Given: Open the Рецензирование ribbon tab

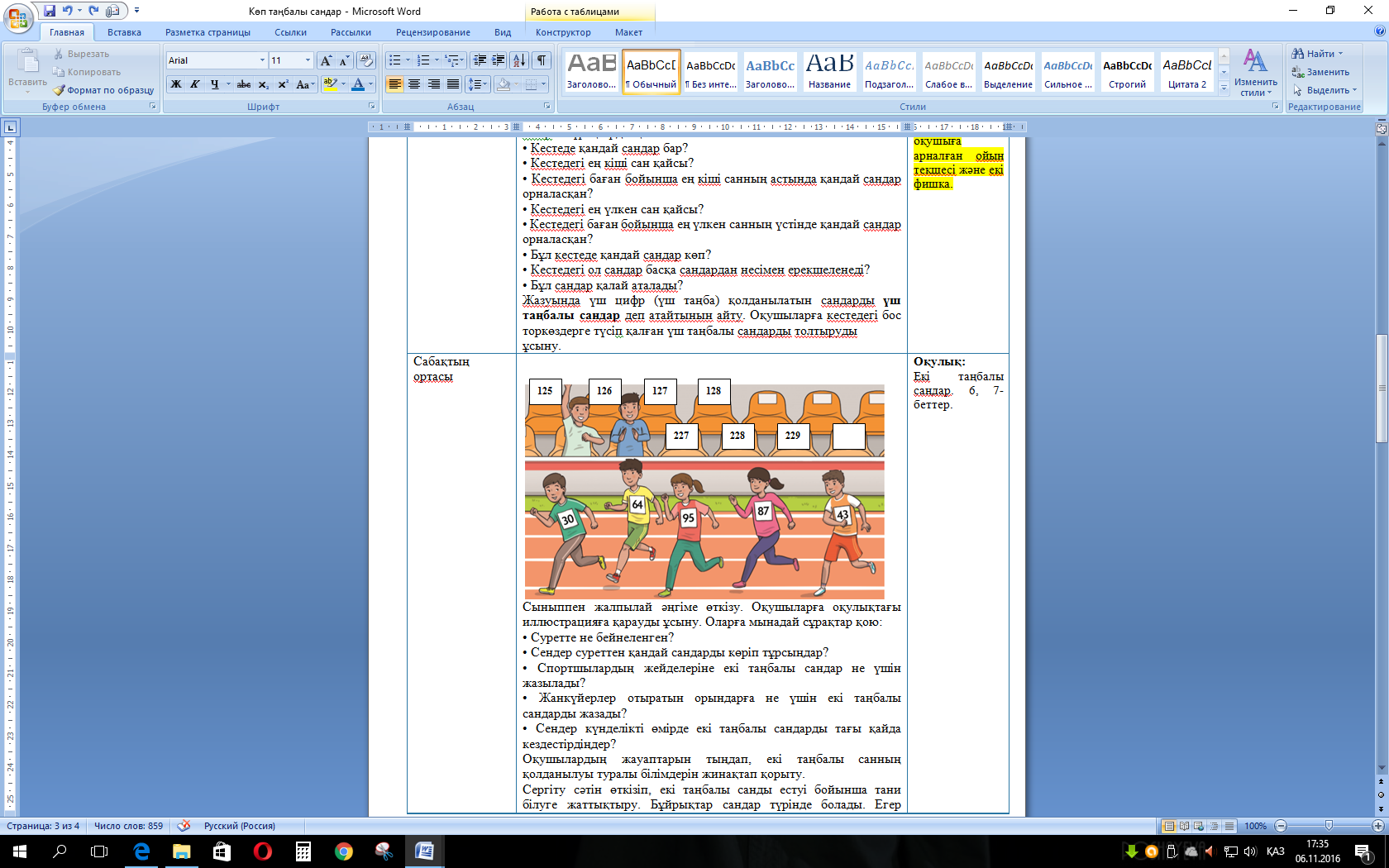Looking at the screenshot, I should click(x=432, y=32).
